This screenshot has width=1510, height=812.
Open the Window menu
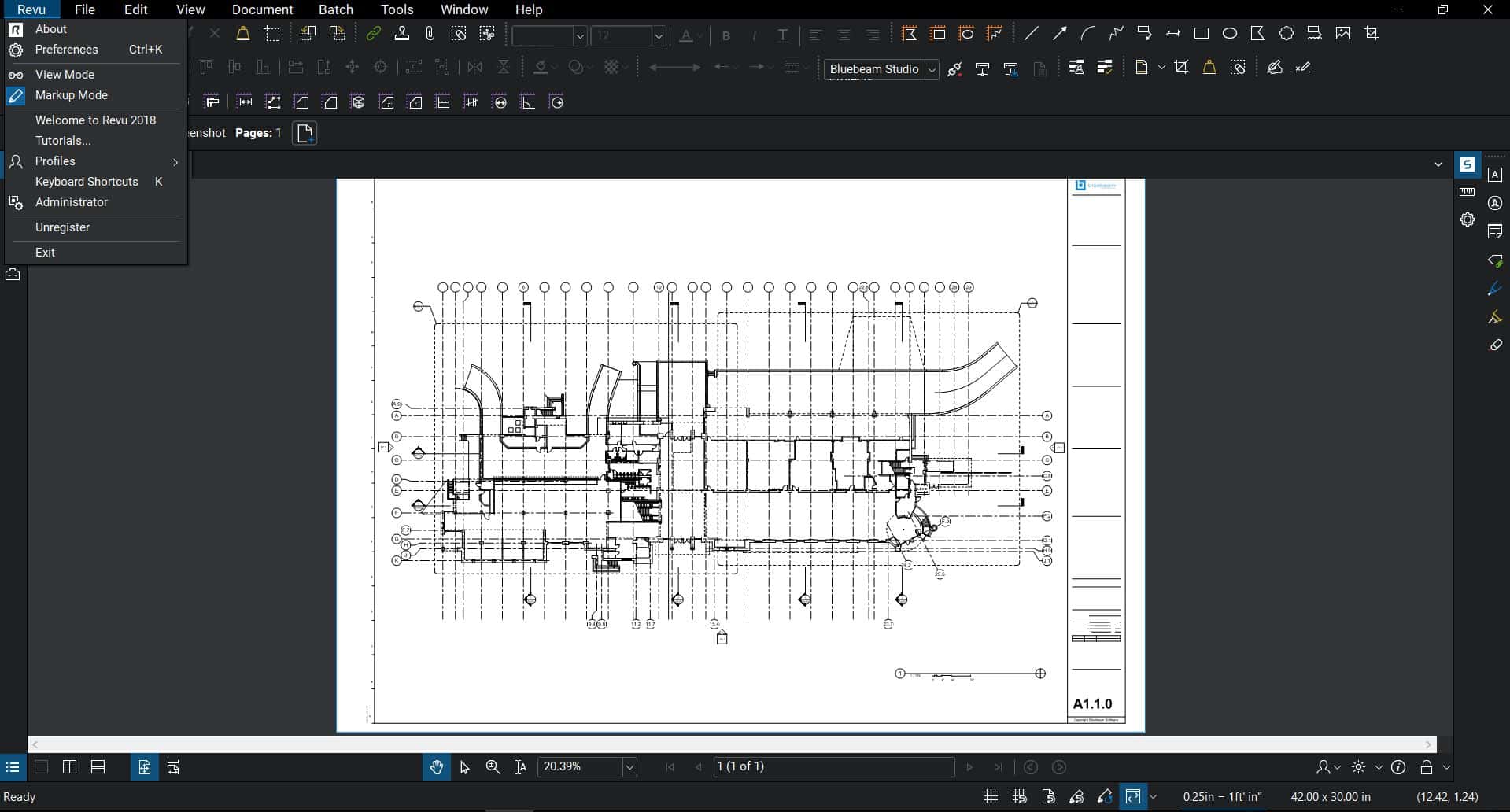[463, 9]
